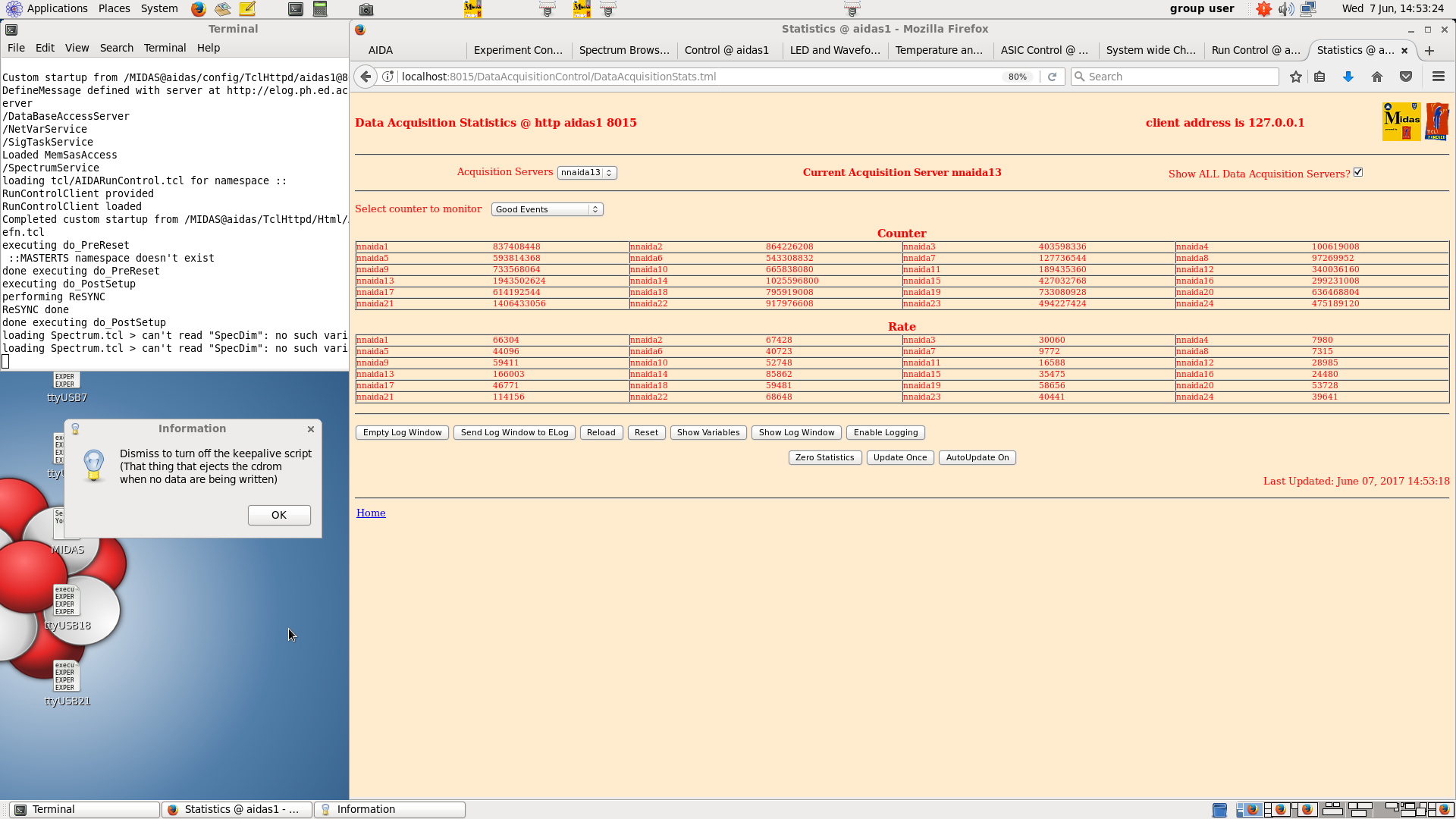Follow the Home link
This screenshot has height=819, width=1456.
(x=371, y=513)
